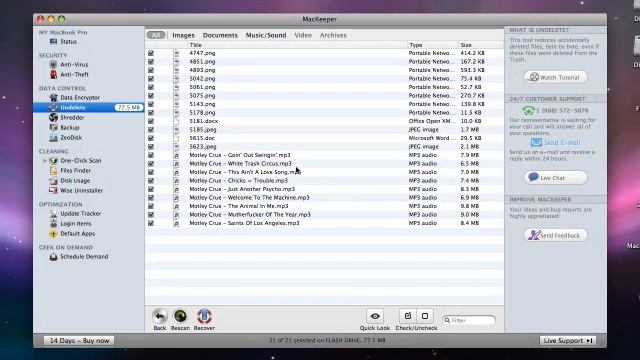
Task: Select the 5185.jpeg file row
Action: [x=324, y=130]
